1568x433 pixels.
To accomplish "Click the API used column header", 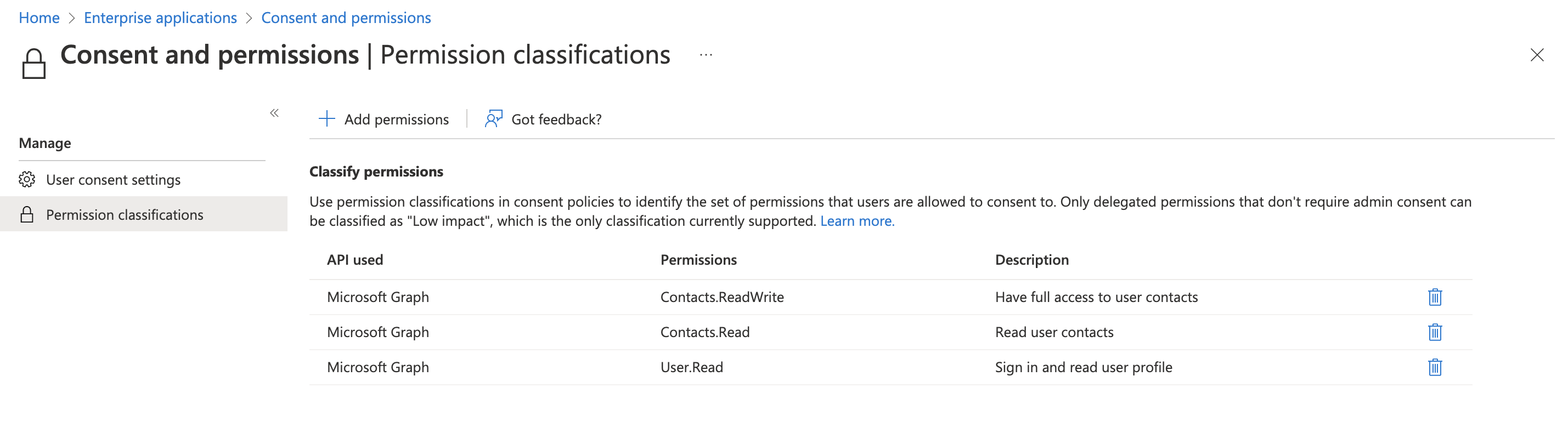I will (355, 260).
